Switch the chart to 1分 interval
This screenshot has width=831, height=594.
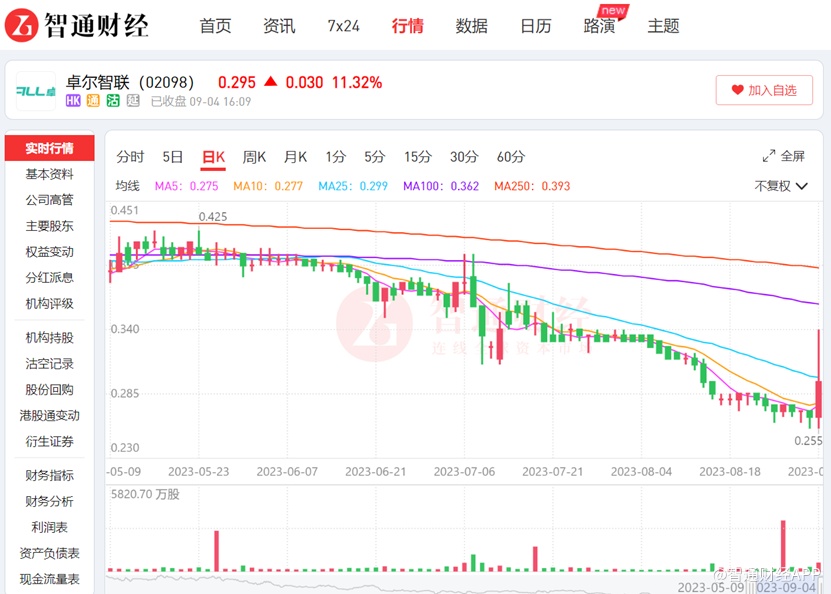[335, 157]
